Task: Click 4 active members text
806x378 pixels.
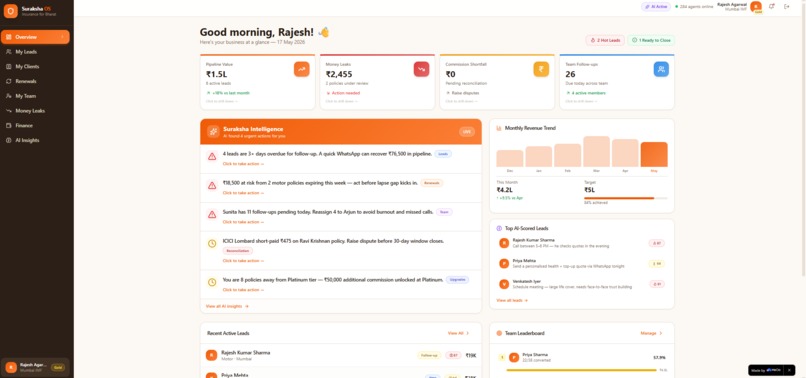Action: point(589,93)
